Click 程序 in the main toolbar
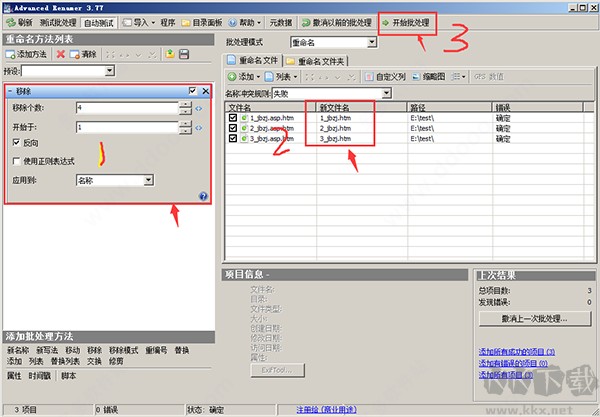This screenshot has width=600, height=417. (x=167, y=23)
